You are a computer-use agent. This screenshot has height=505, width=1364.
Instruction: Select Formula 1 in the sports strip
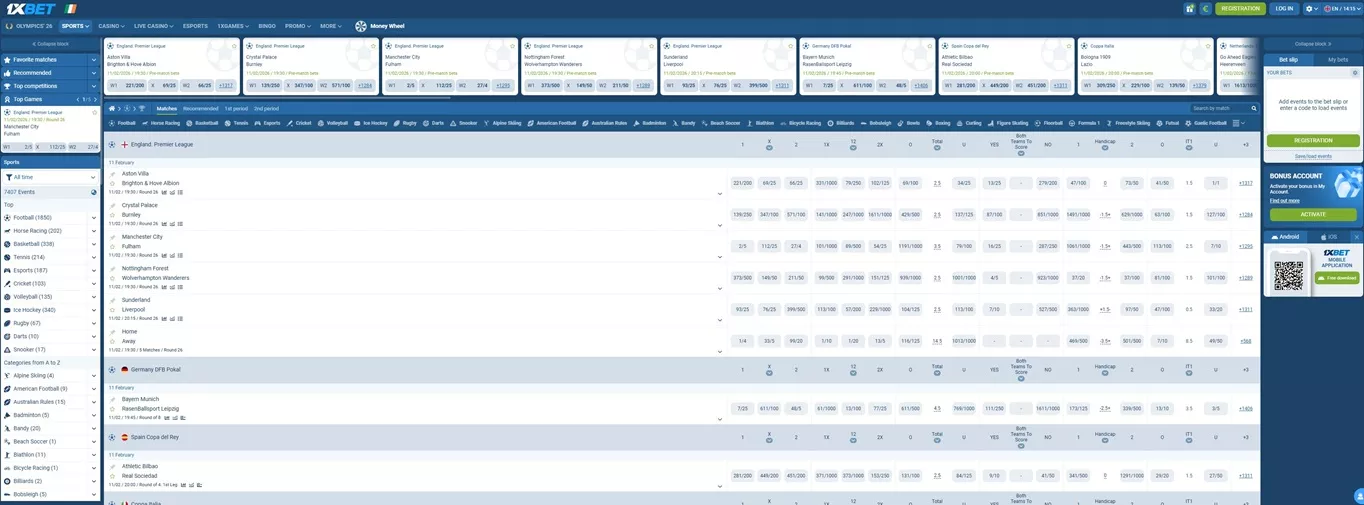point(1084,123)
